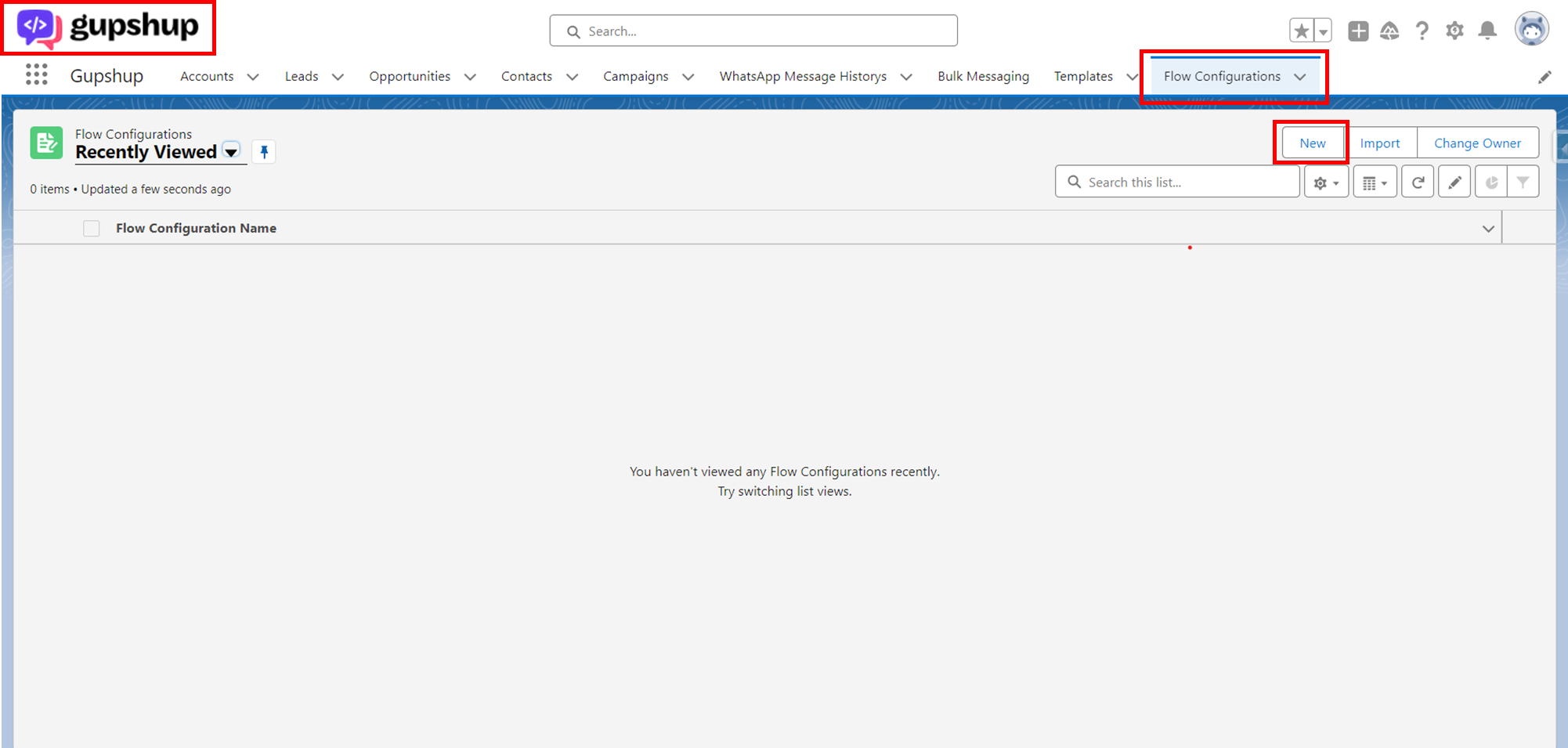Image resolution: width=1568 pixels, height=748 pixels.
Task: Refresh the Flow Configurations list
Action: 1418,182
